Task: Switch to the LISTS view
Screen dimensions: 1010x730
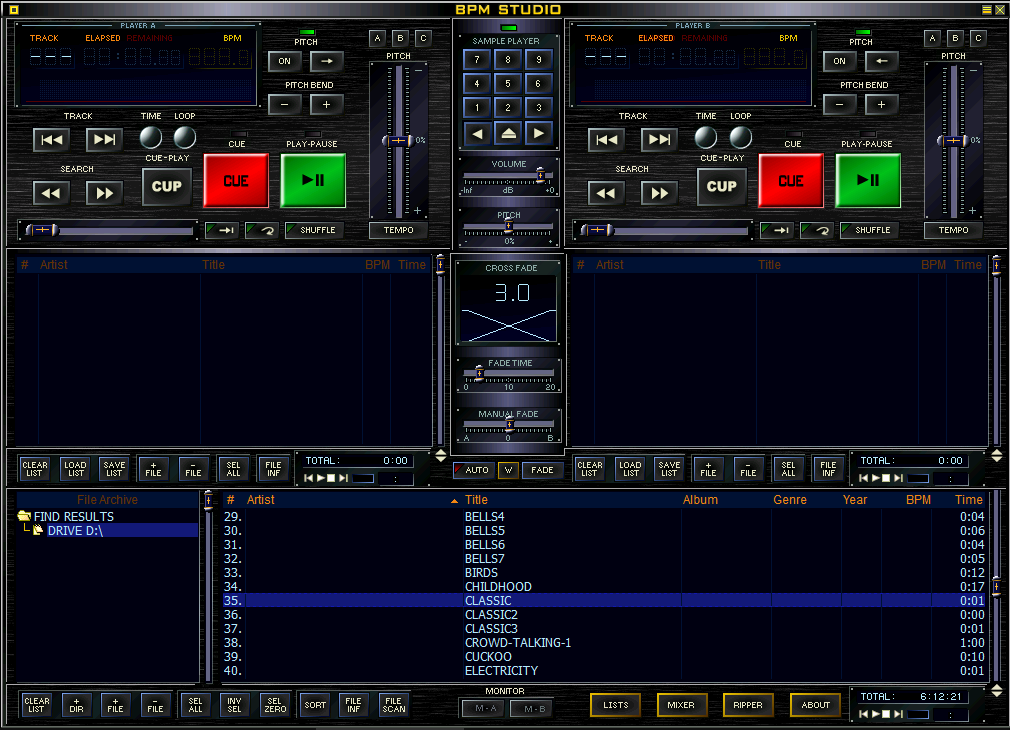Action: click(x=615, y=705)
